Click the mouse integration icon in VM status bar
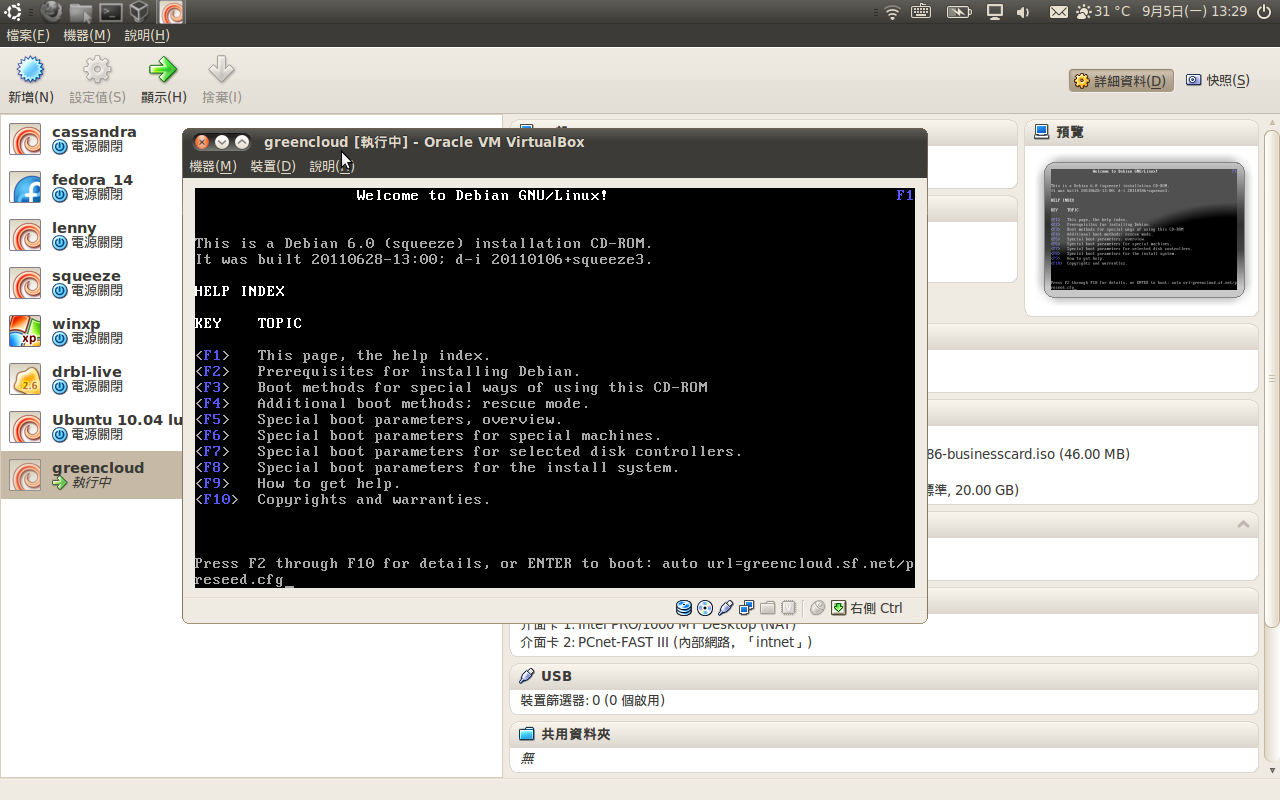 tap(817, 608)
